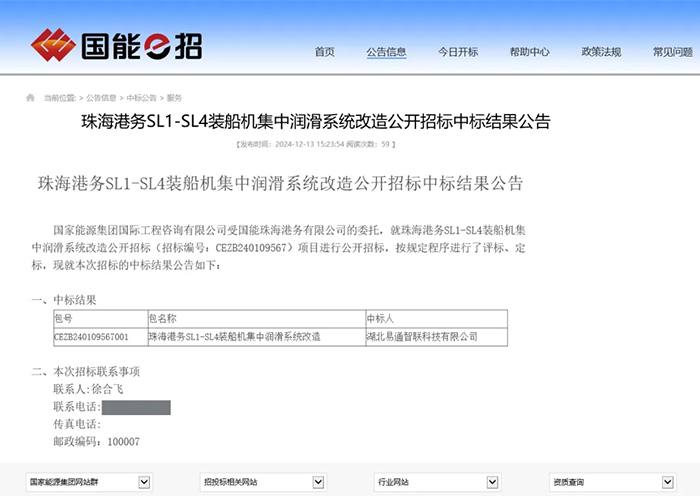Click the contact name 徐合飞
Screen dimensions: 700x500
click(x=108, y=389)
